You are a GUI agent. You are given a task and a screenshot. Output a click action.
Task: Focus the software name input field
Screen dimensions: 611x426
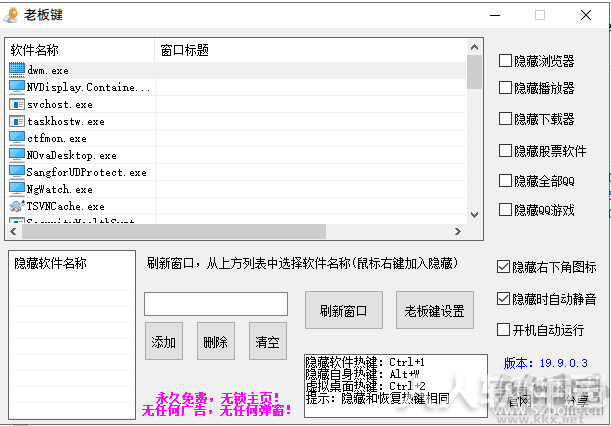point(216,304)
